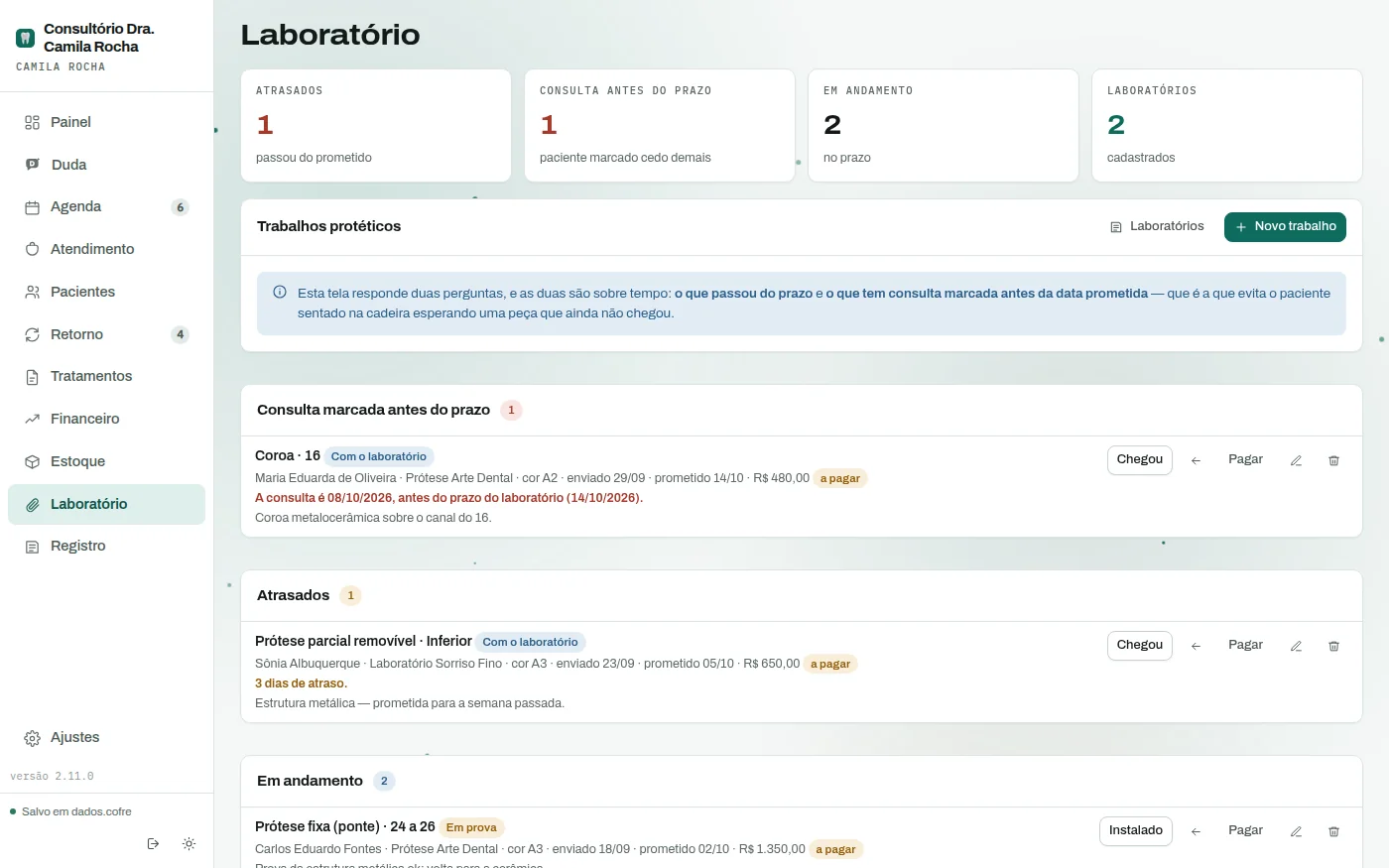Click the "3 dias de atraso." text
Viewport: 1389px width, 868px height.
click(301, 683)
